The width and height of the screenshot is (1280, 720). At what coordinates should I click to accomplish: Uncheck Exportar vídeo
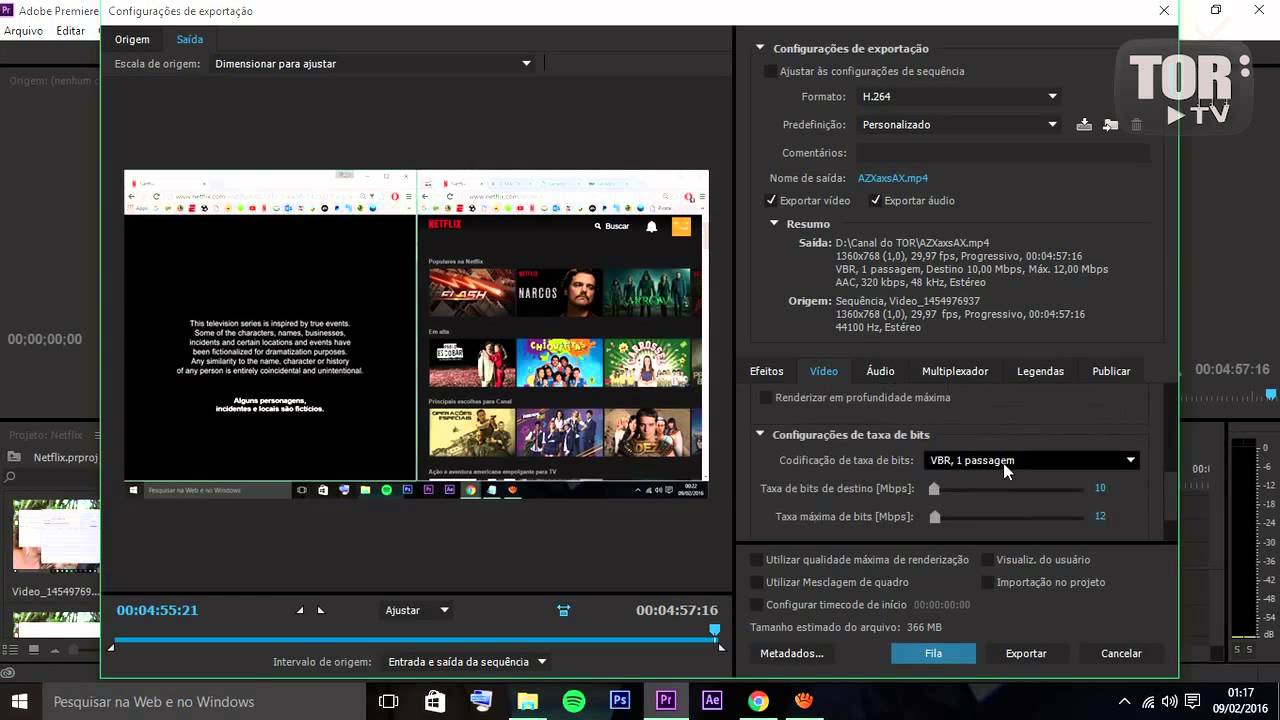771,200
